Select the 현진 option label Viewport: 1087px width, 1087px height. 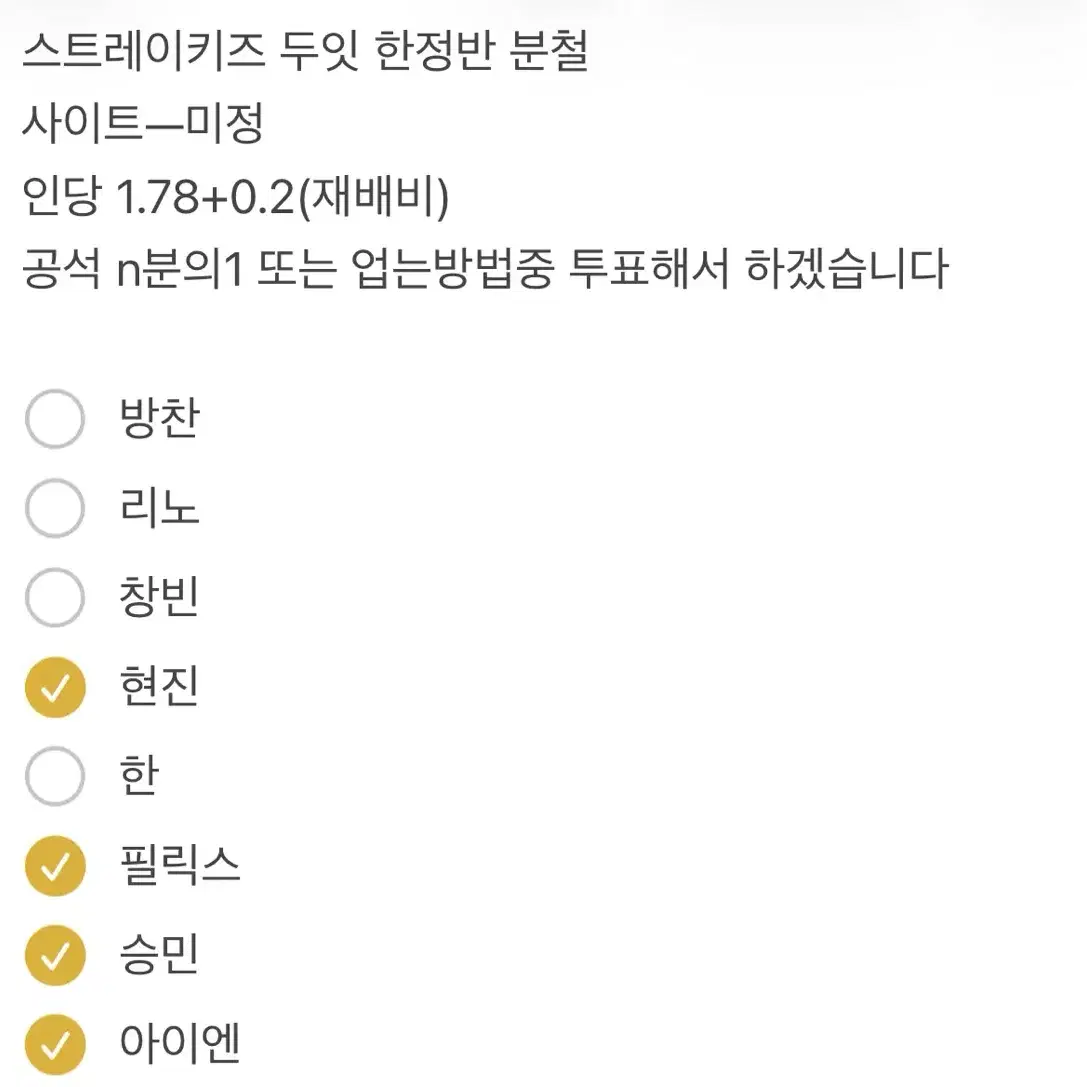coord(162,687)
